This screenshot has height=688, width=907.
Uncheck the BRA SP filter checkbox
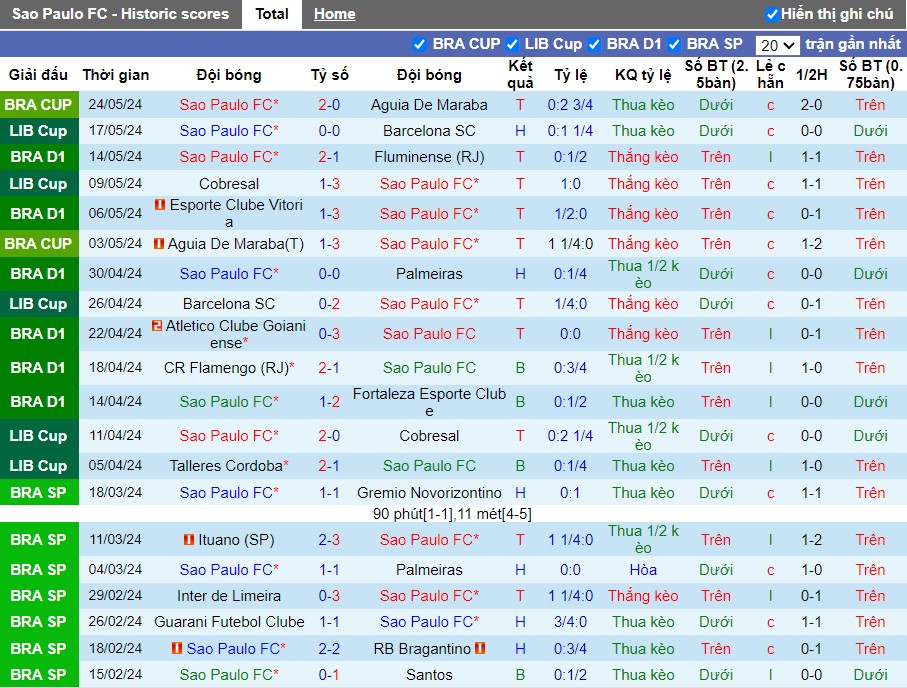(x=673, y=45)
